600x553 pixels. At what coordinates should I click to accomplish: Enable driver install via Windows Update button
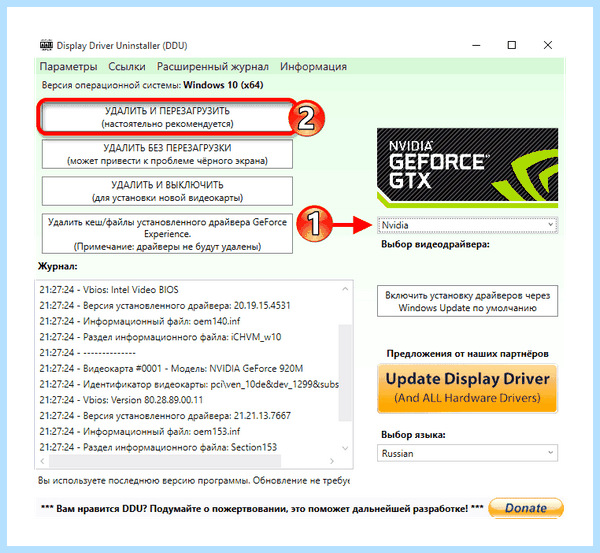(x=467, y=301)
